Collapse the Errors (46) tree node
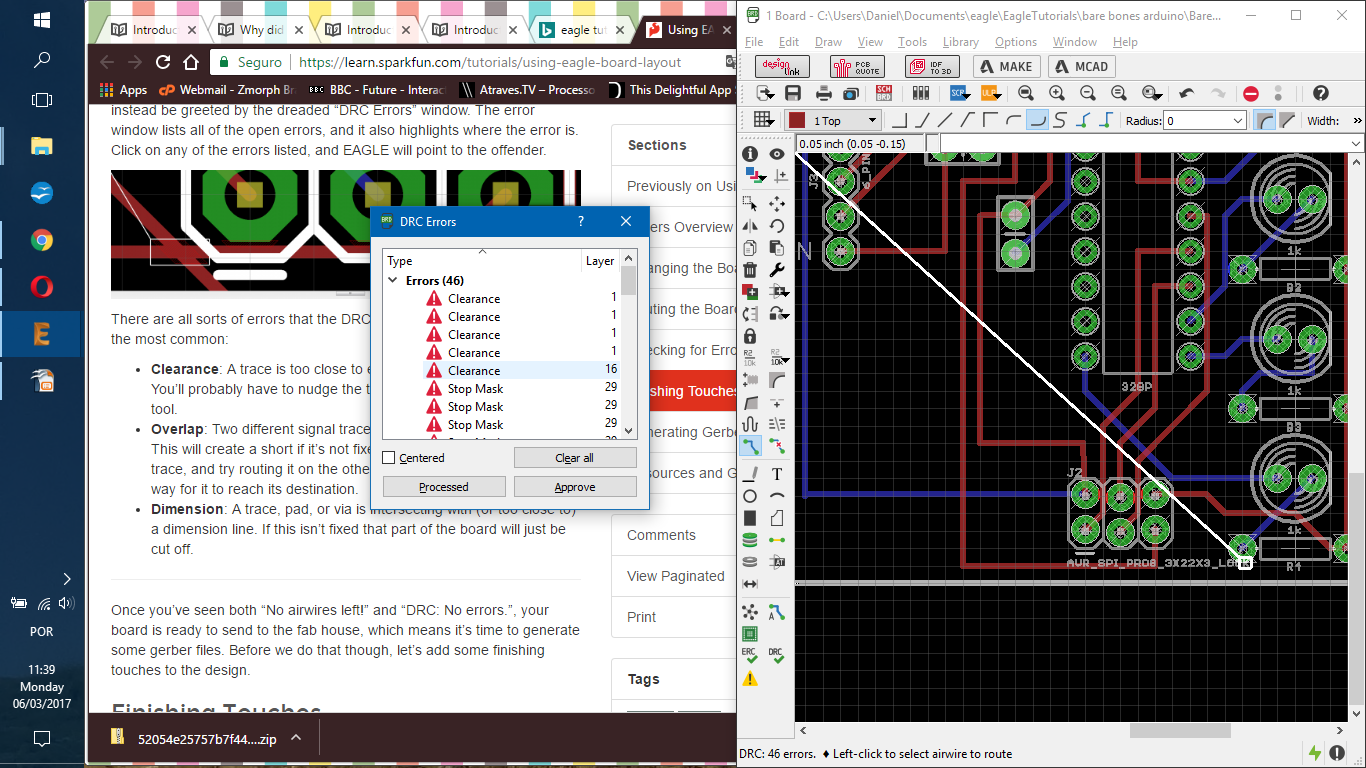Viewport: 1366px width, 768px height. (392, 281)
